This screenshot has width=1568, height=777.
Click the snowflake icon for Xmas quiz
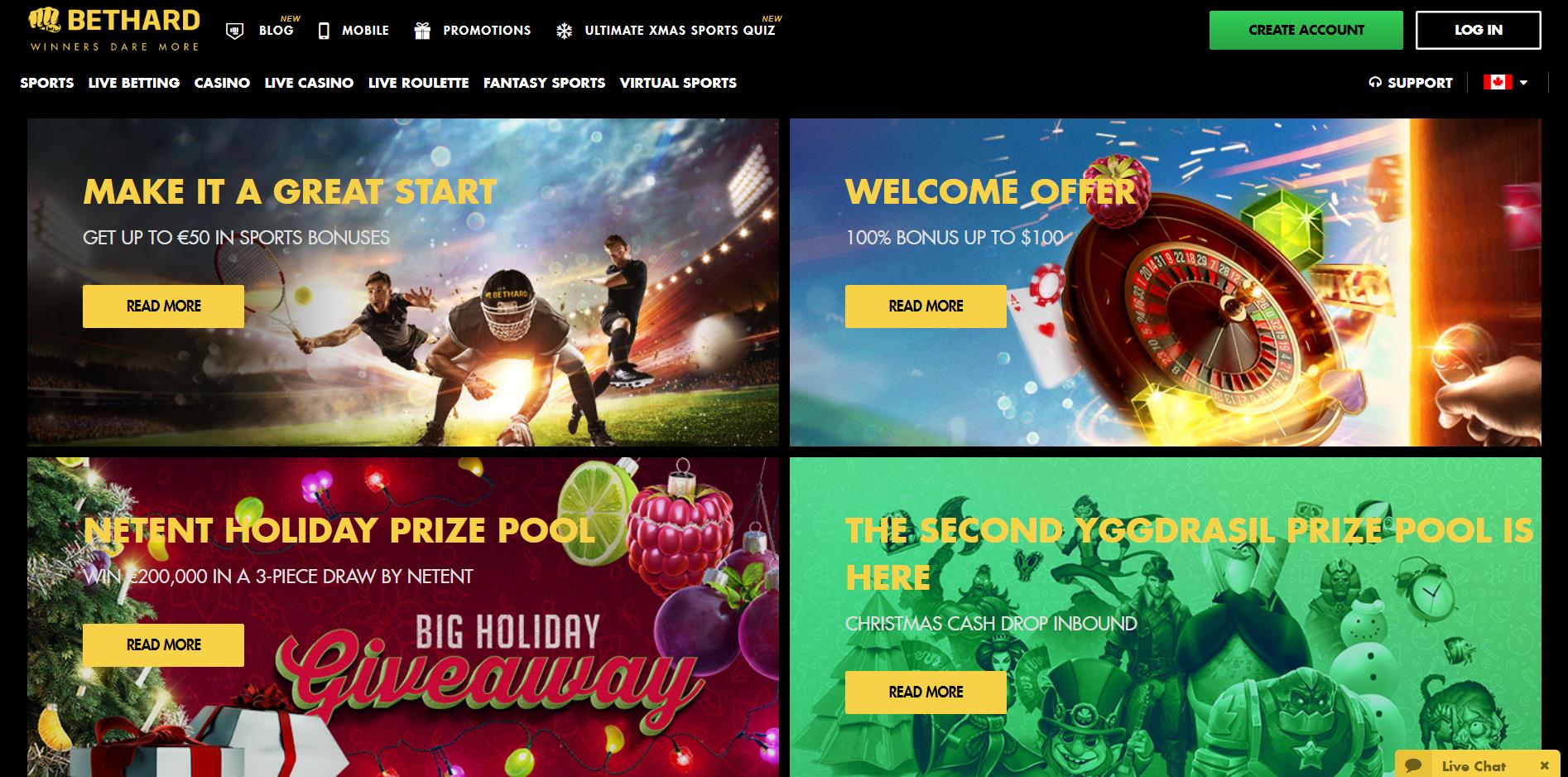[x=564, y=31]
